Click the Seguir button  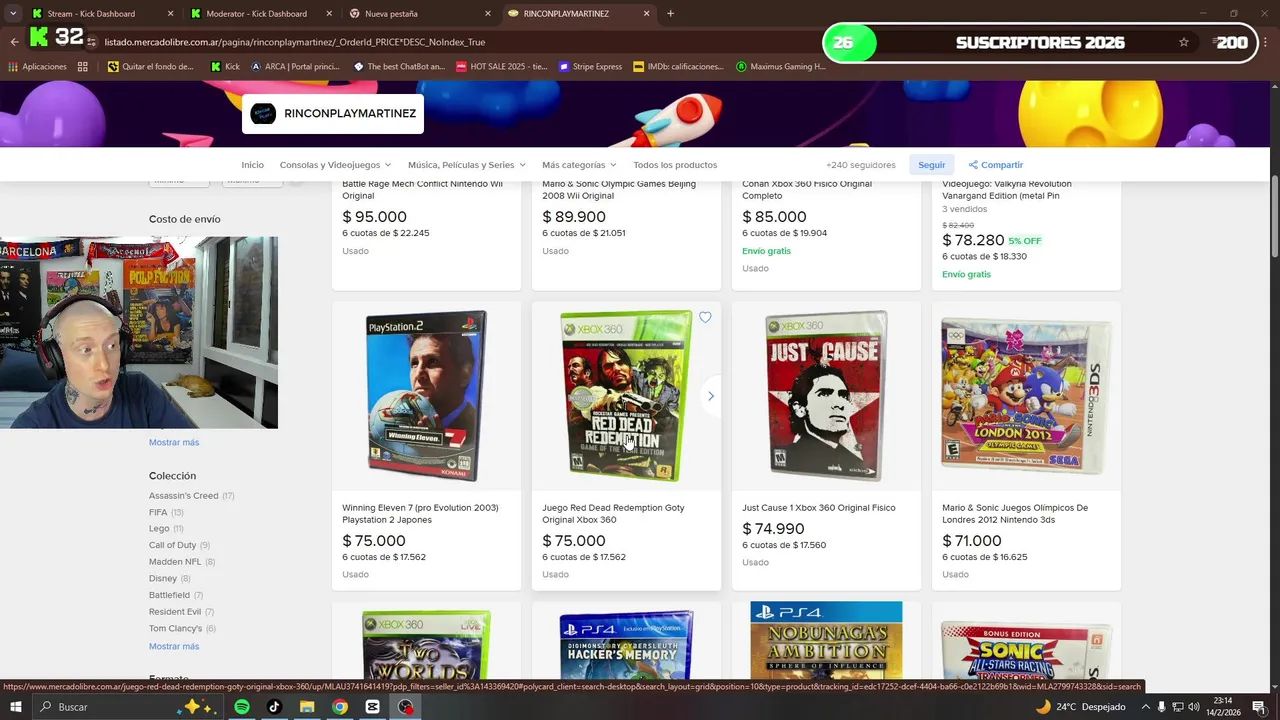click(931, 165)
